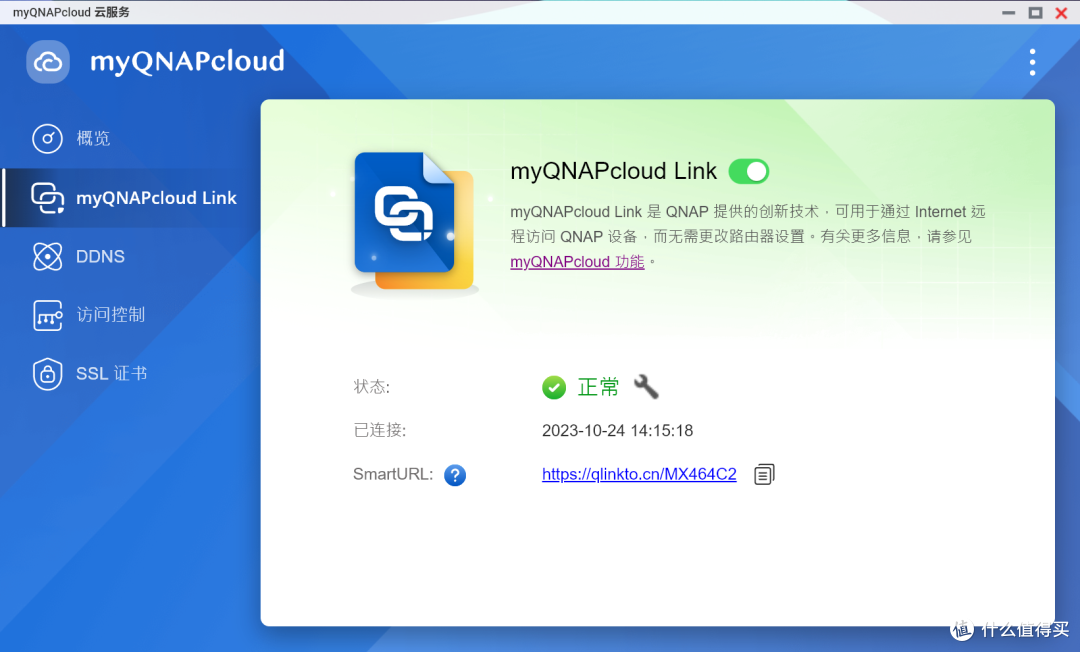
Task: Click the wrench diagnose icon beside 正常
Action: pyautogui.click(x=646, y=387)
